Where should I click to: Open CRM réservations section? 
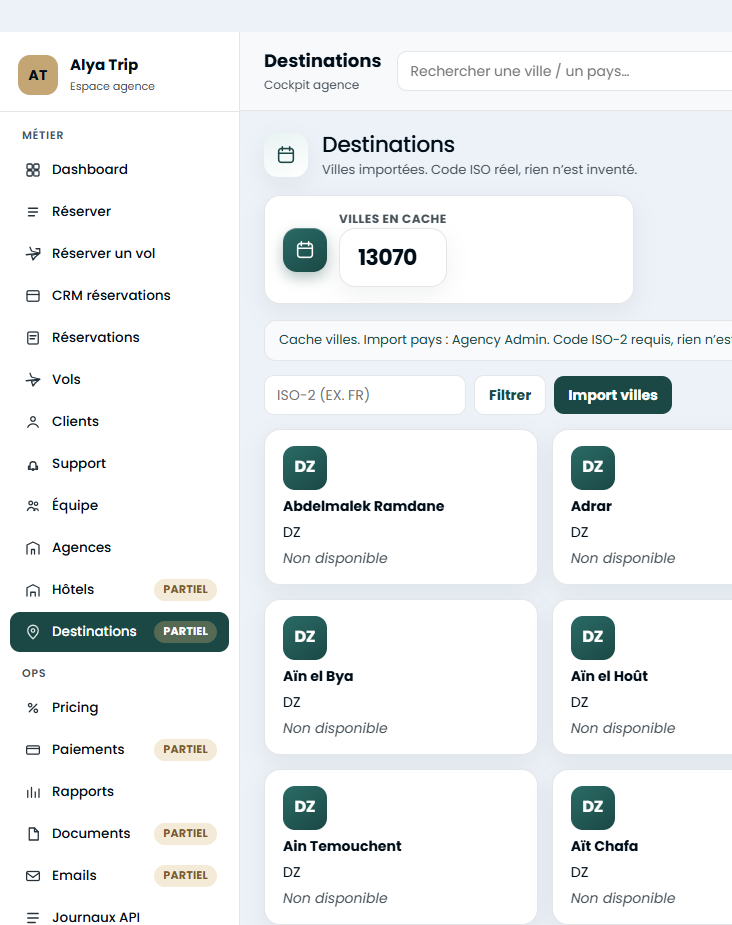click(119, 296)
